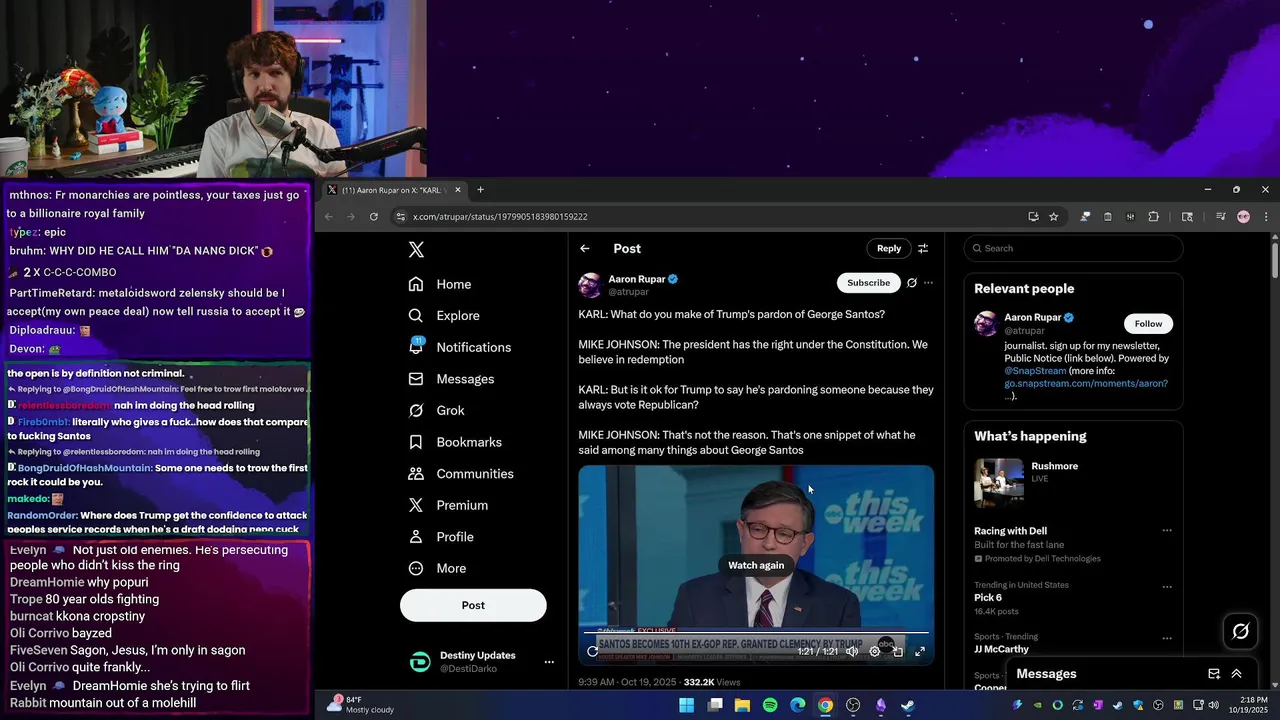Open video playback settings gear

(875, 652)
